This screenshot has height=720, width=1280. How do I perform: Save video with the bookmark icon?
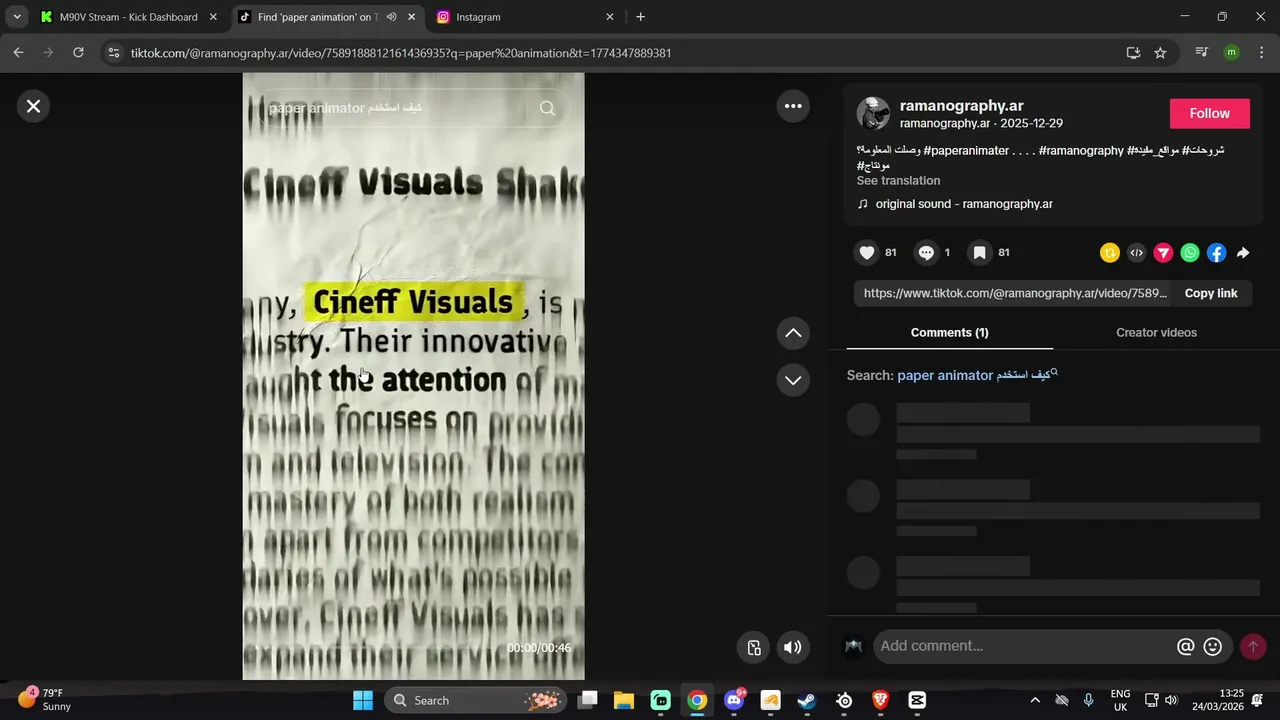(980, 253)
